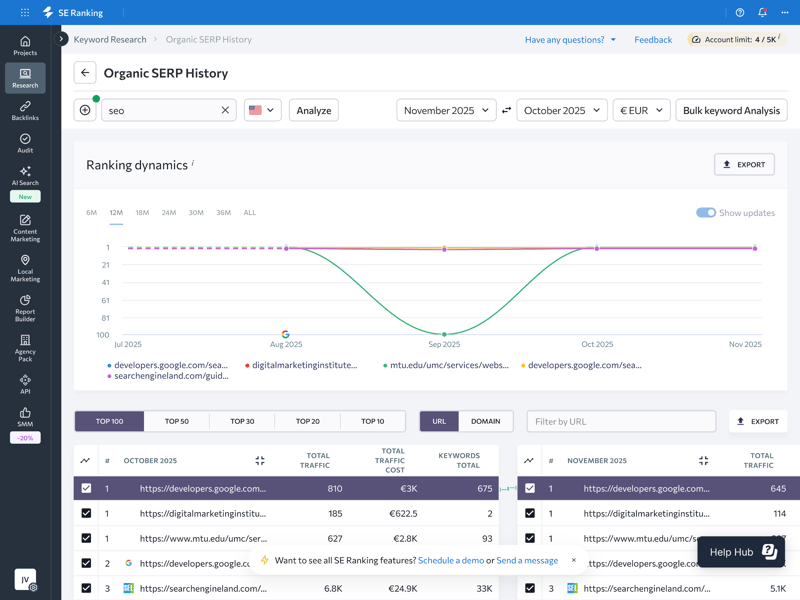Image resolution: width=800 pixels, height=600 pixels.
Task: Expand the EUR currency dropdown
Action: (x=641, y=110)
